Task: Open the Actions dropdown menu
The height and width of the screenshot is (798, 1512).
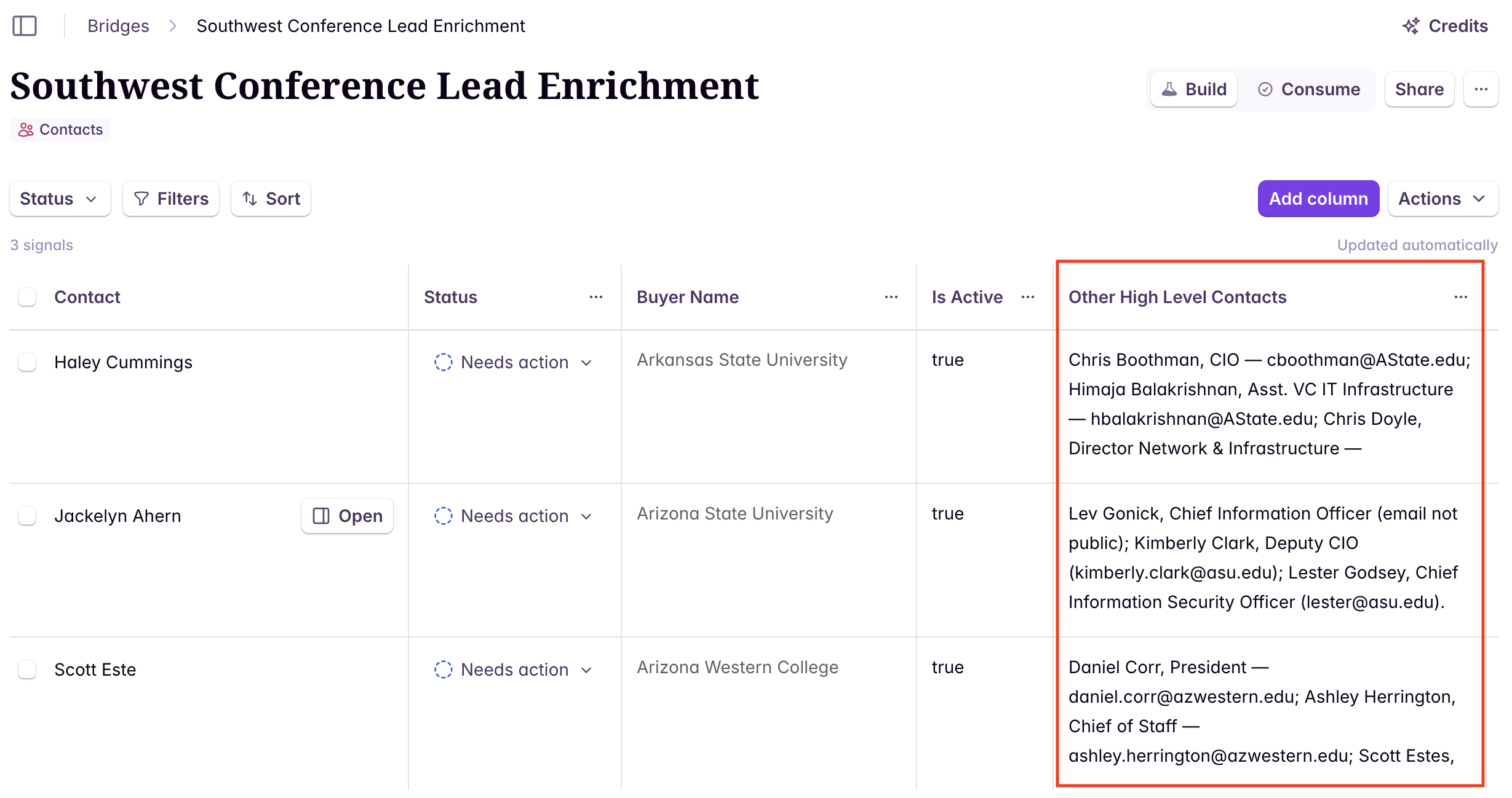Action: tap(1442, 199)
